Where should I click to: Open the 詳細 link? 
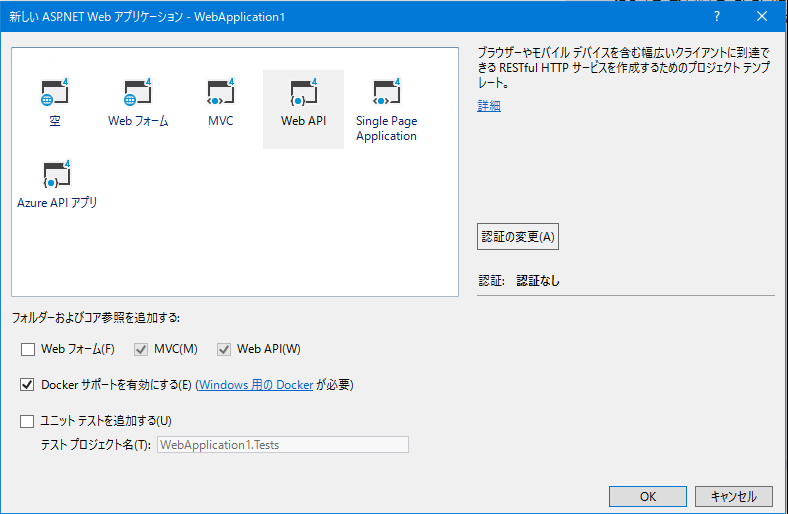click(489, 106)
